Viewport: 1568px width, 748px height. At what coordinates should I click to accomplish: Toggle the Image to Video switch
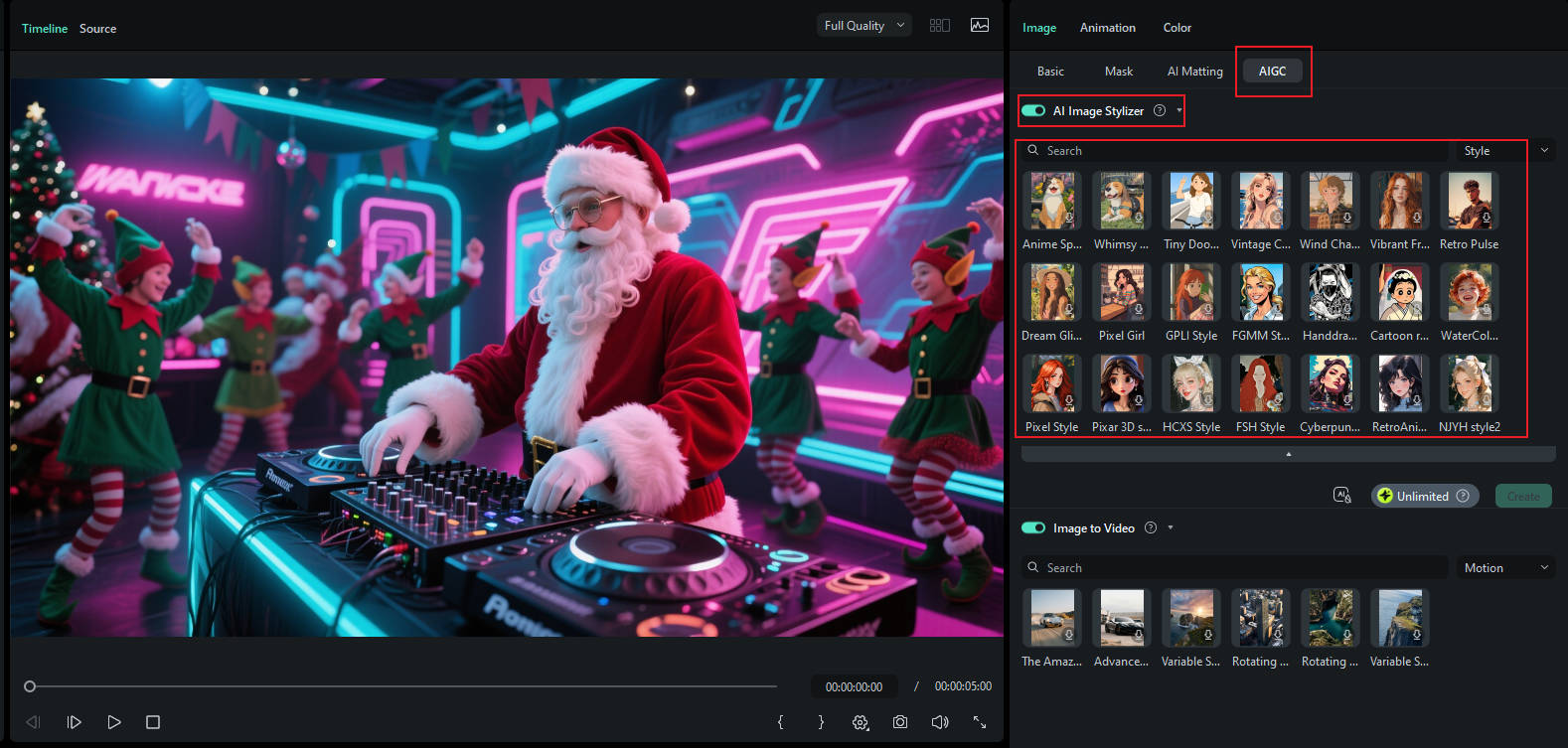tap(1033, 527)
